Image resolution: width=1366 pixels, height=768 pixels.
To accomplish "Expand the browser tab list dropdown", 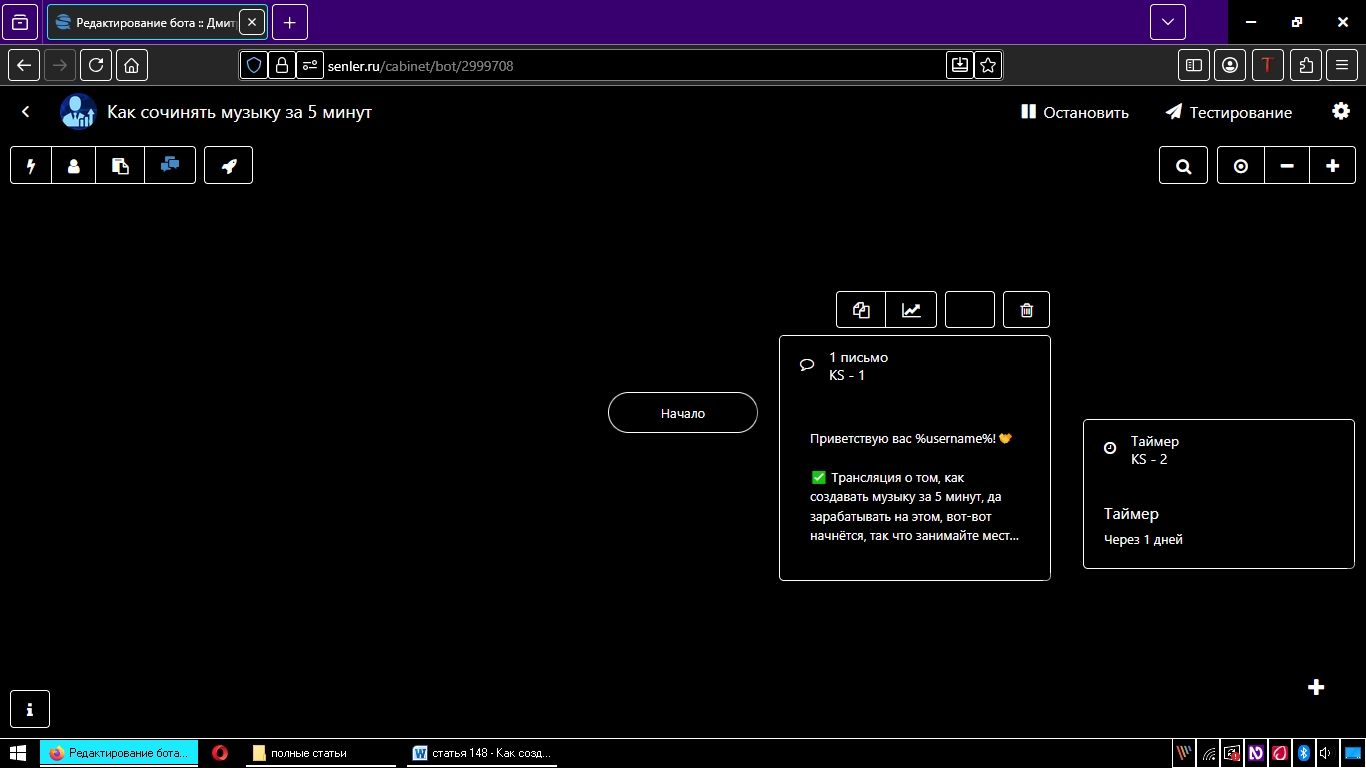I will click(x=1167, y=22).
